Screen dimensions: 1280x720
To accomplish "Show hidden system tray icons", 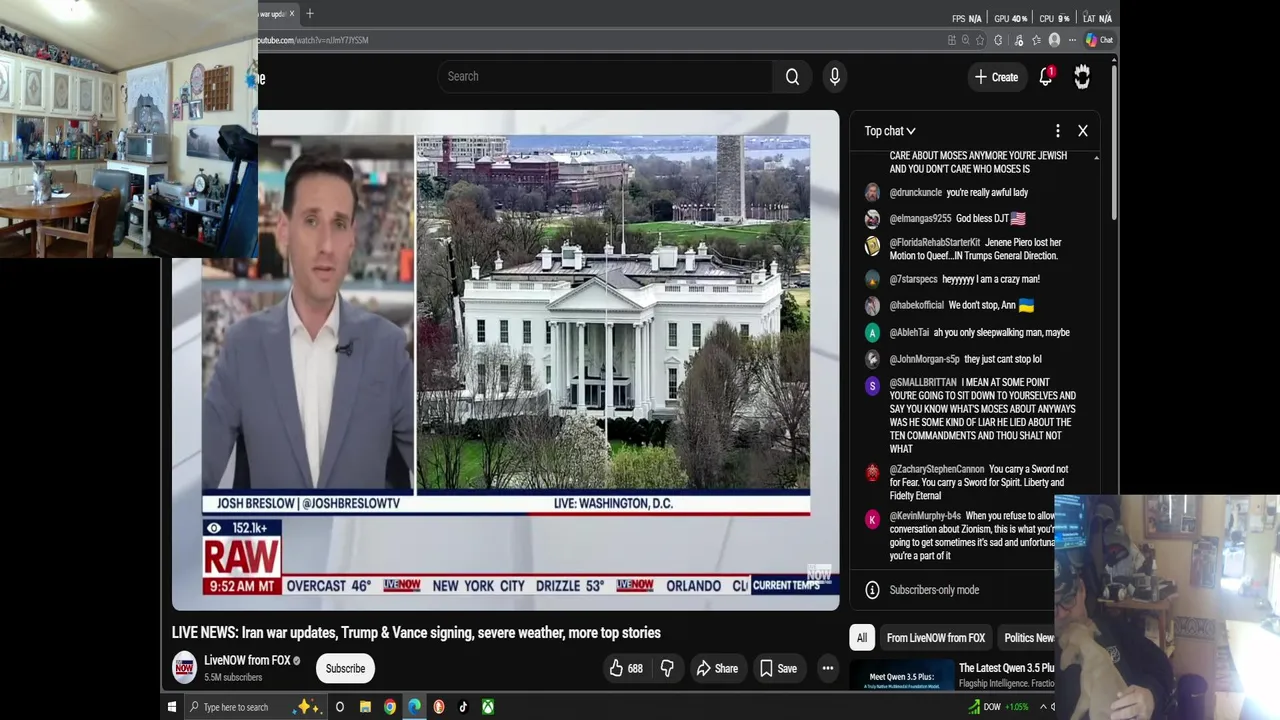I will [1043, 707].
